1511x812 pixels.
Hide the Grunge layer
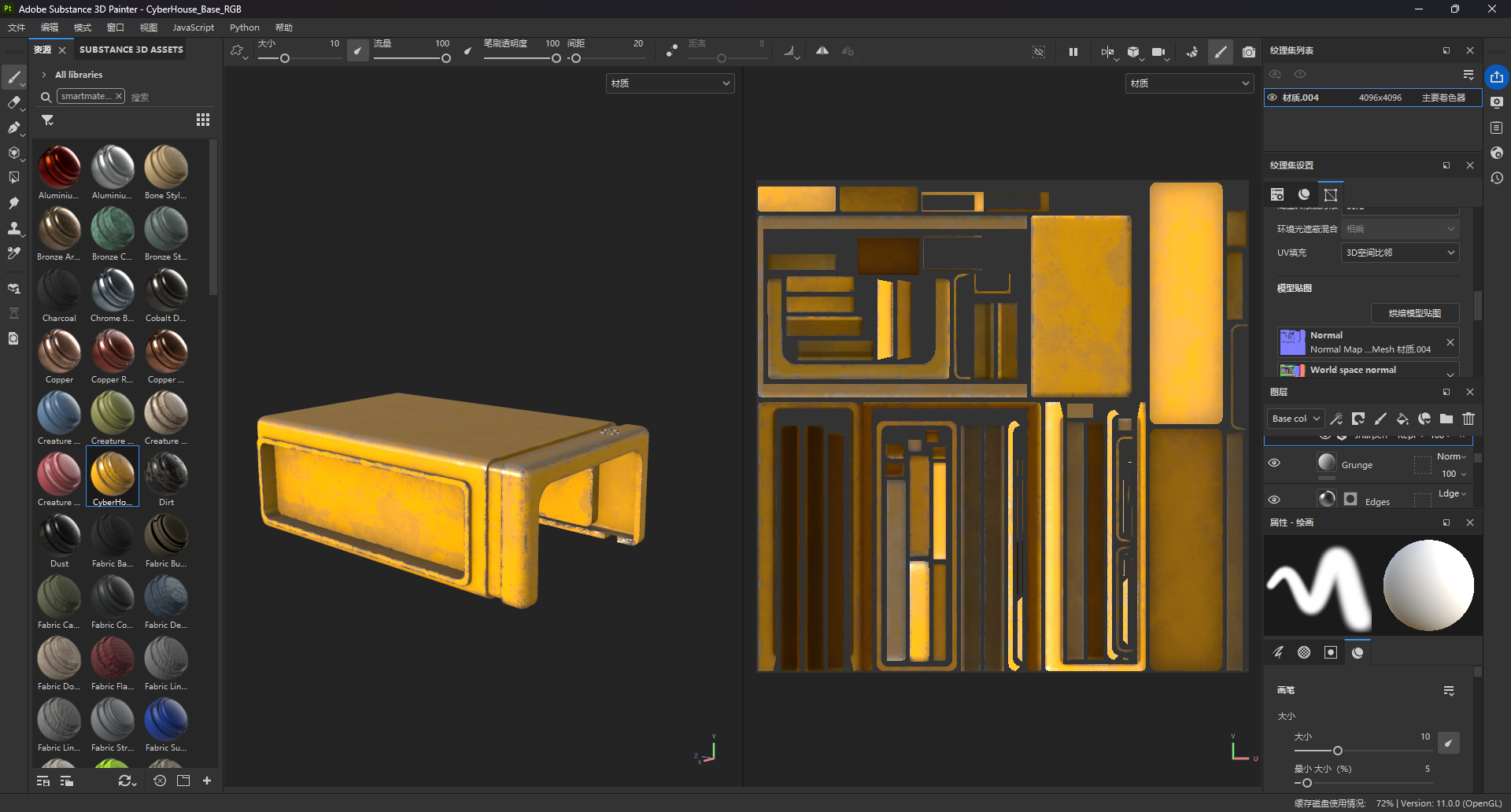point(1274,463)
